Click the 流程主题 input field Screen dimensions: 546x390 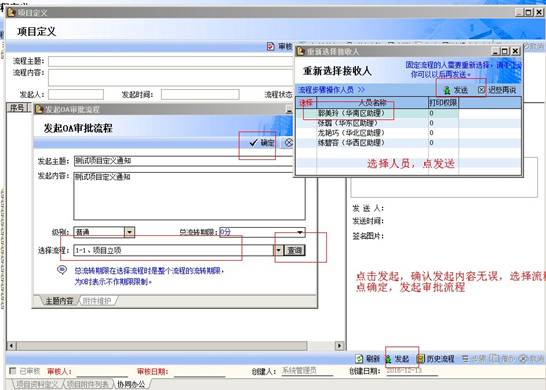point(171,61)
